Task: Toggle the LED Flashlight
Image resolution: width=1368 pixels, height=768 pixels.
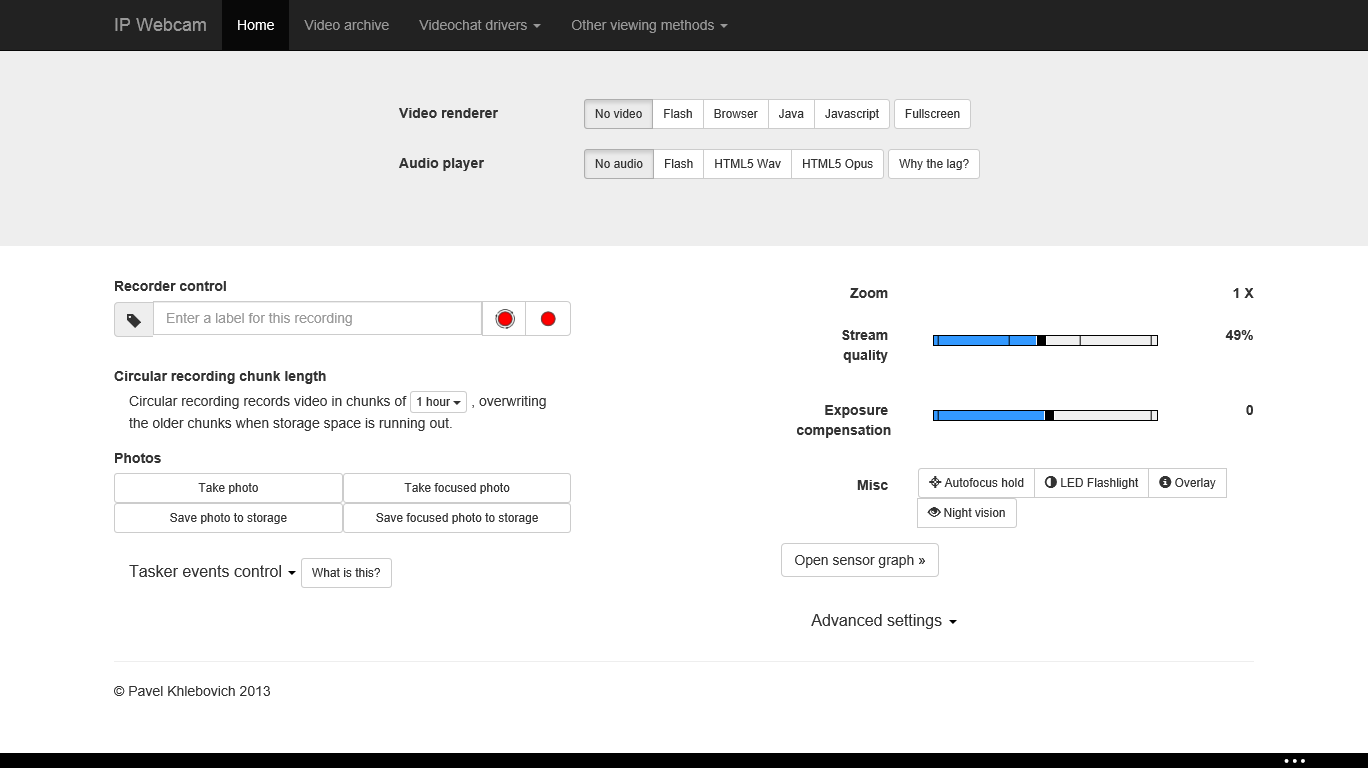Action: [x=1091, y=483]
